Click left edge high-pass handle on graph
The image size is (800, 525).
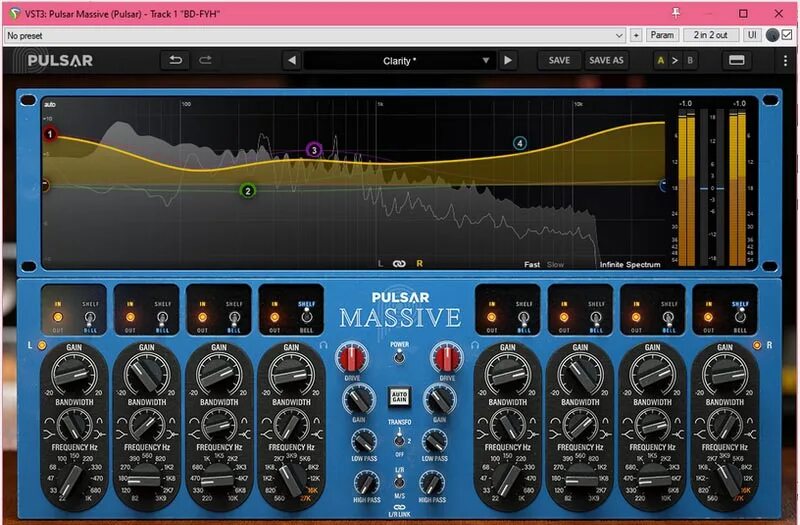(45, 185)
